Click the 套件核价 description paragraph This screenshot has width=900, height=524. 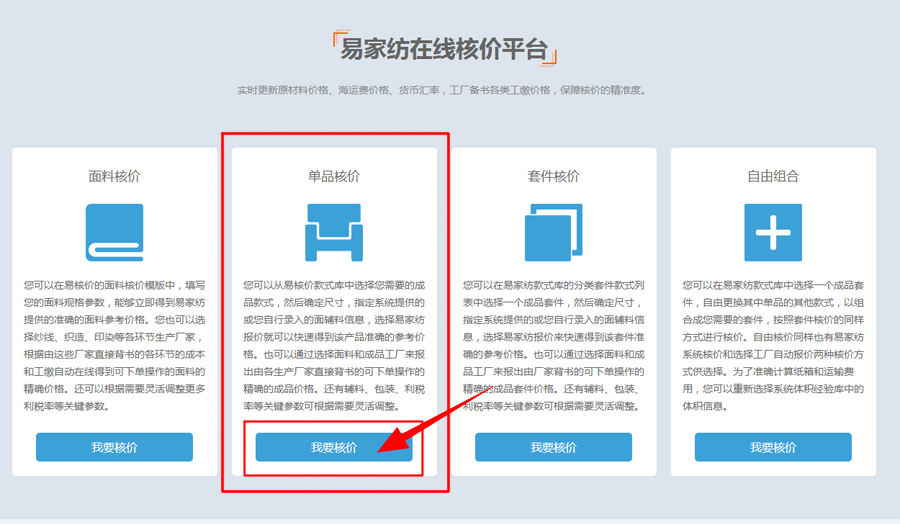tap(553, 346)
